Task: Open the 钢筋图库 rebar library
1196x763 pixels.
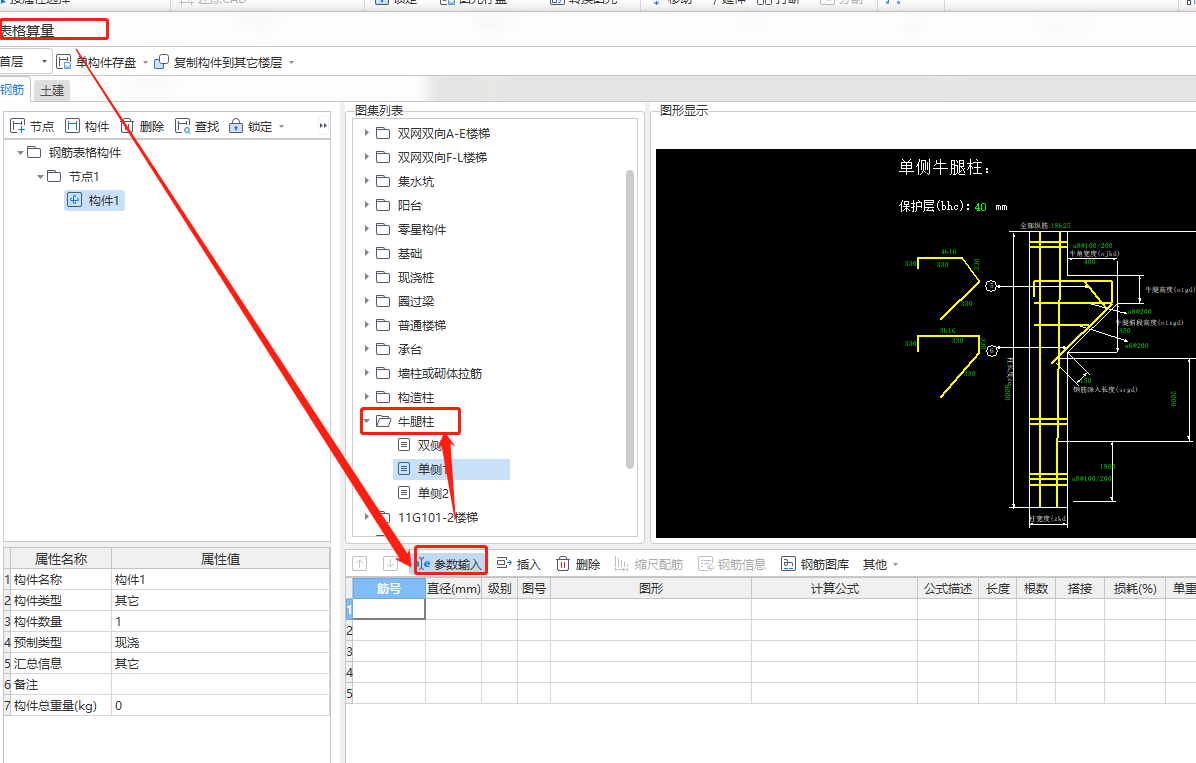Action: [x=815, y=564]
